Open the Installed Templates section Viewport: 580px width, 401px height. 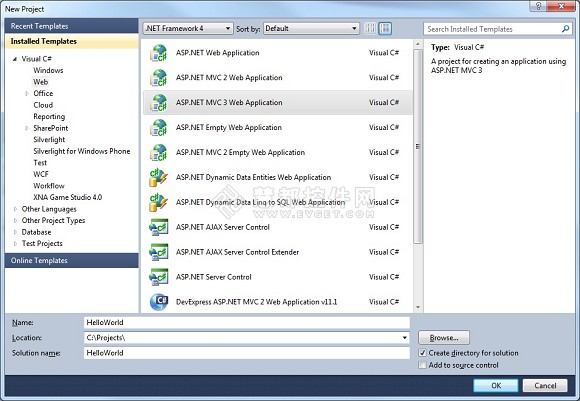pos(72,41)
